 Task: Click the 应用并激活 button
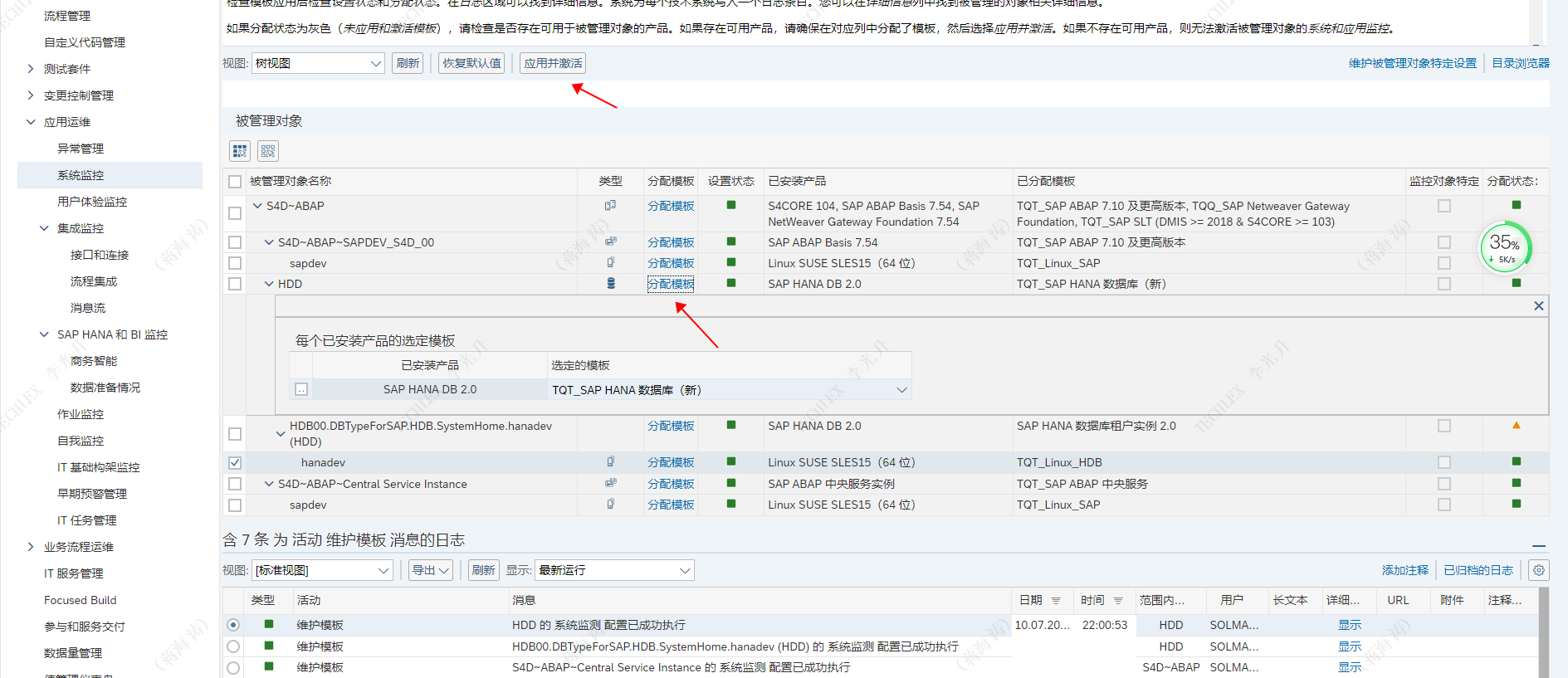pos(553,64)
